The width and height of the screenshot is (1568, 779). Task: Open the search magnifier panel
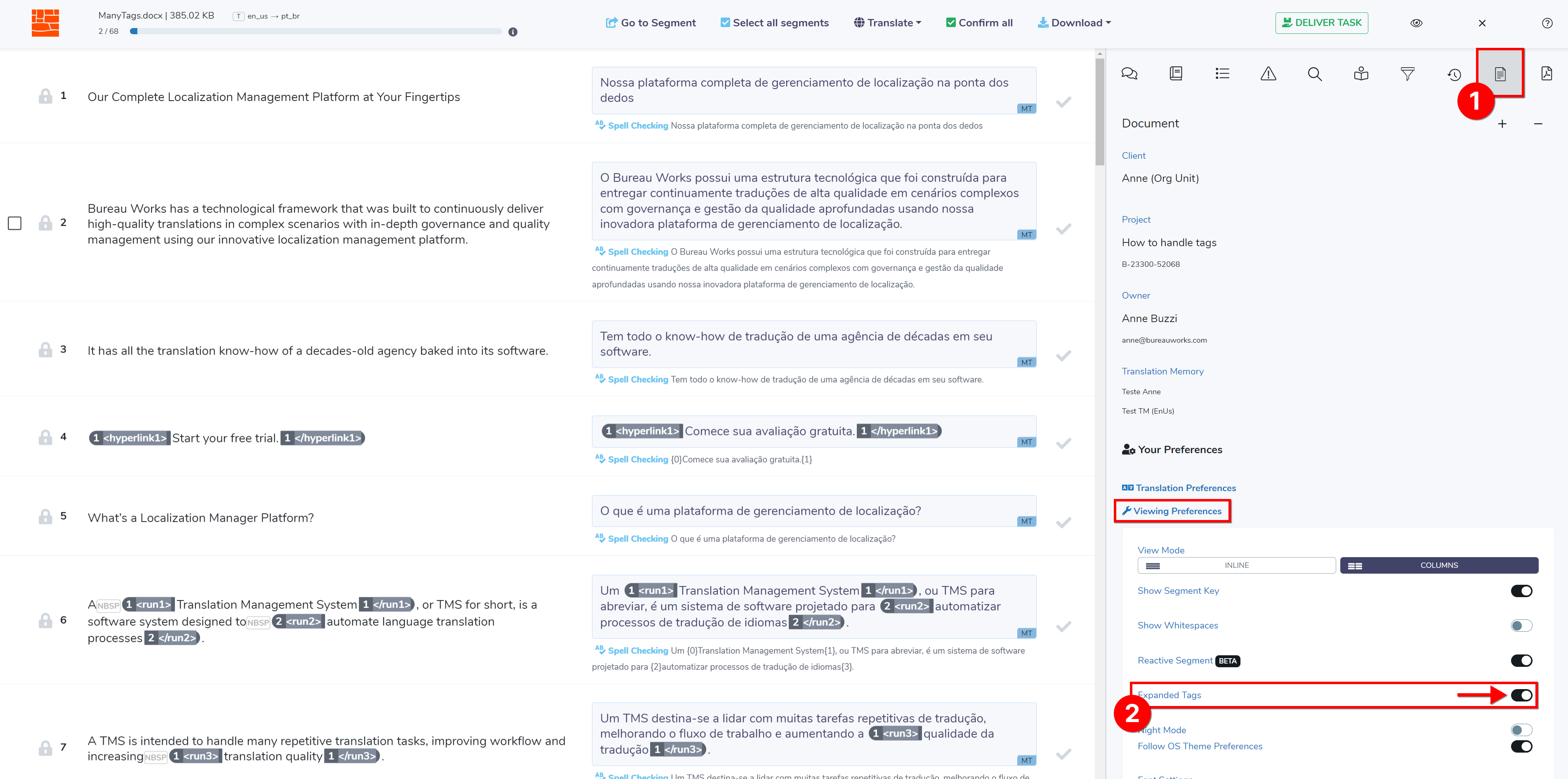[x=1314, y=74]
